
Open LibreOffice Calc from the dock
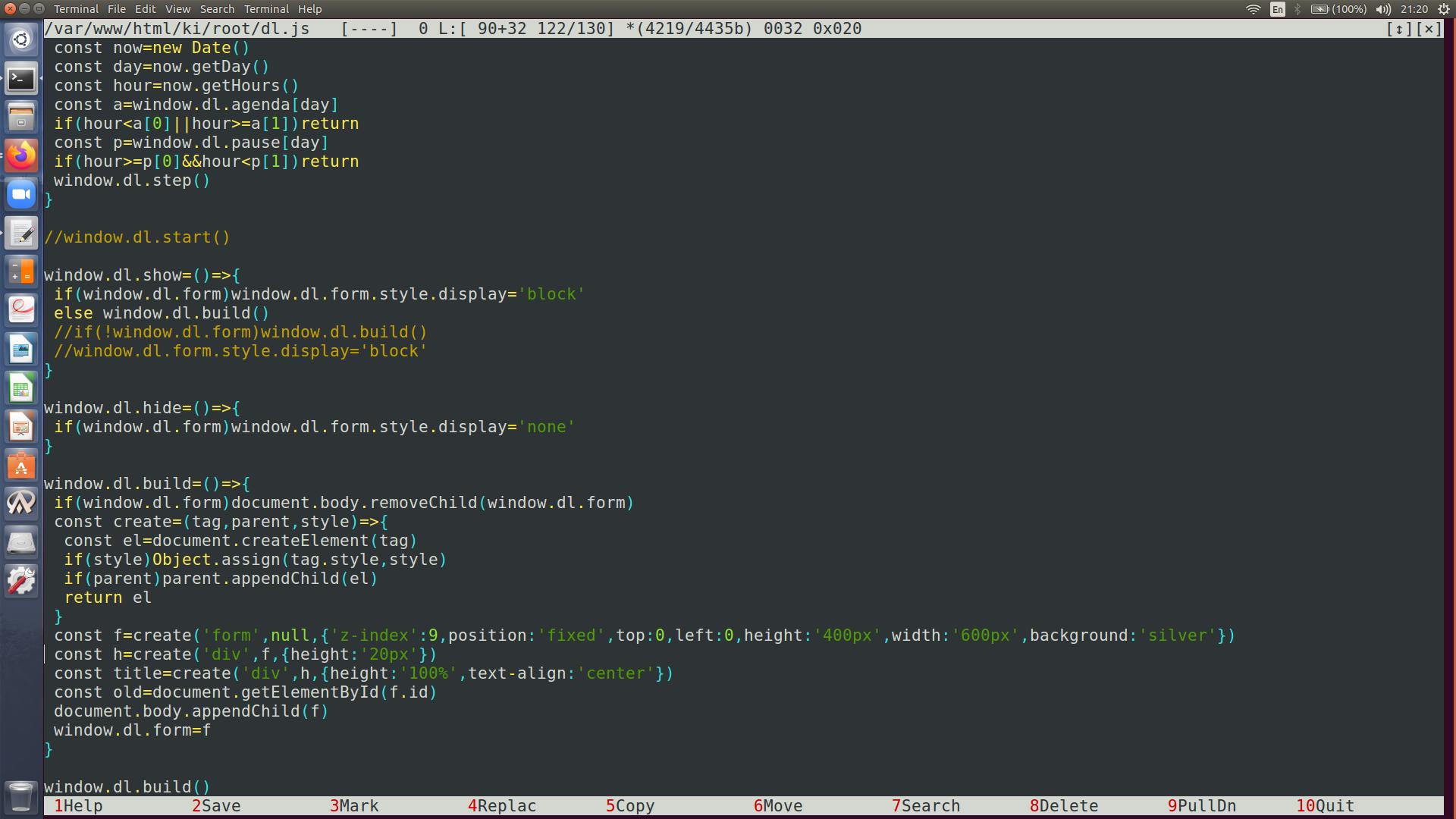point(21,388)
